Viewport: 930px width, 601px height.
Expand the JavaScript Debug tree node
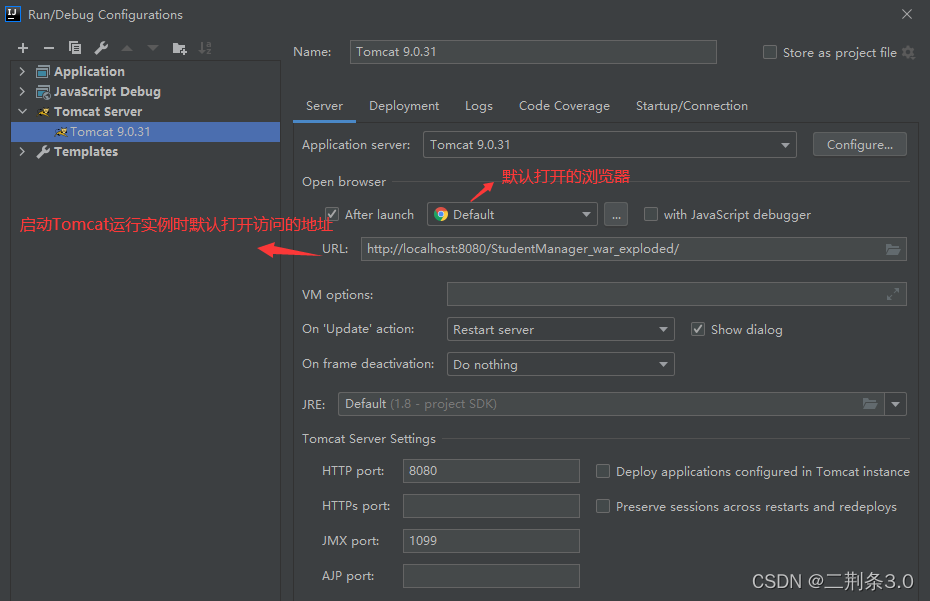tap(23, 91)
